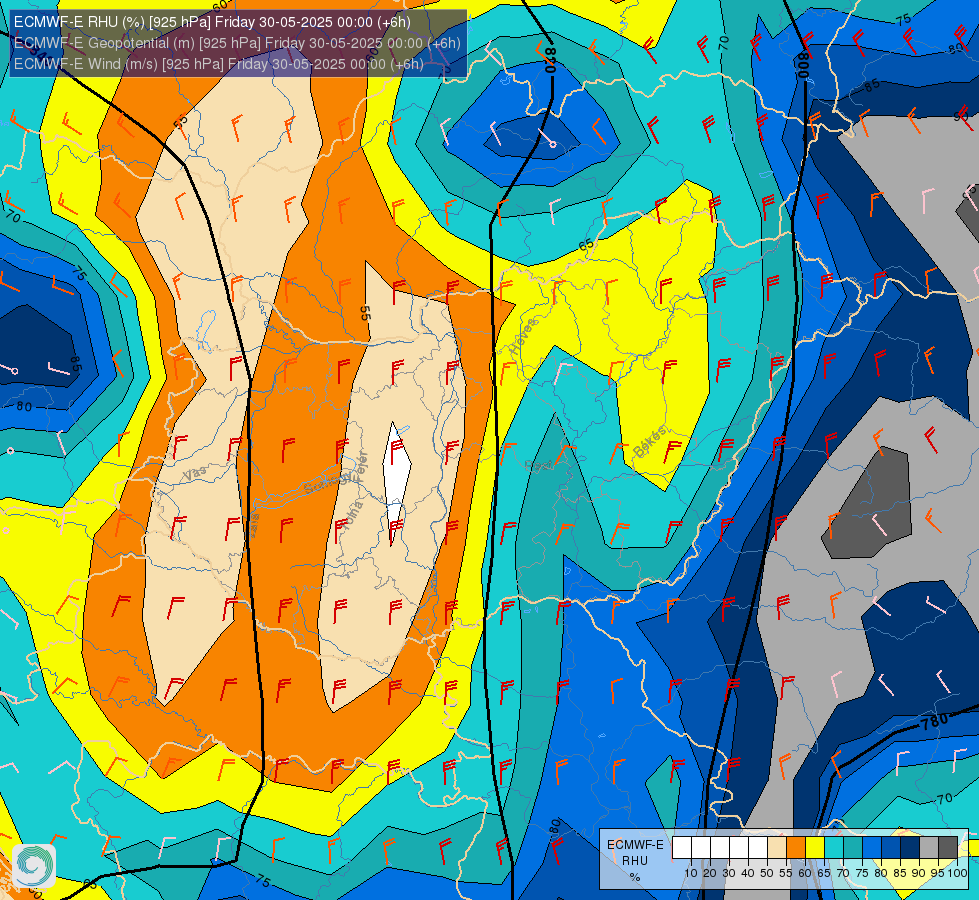Click the '780' geopotential contour label

click(935, 721)
